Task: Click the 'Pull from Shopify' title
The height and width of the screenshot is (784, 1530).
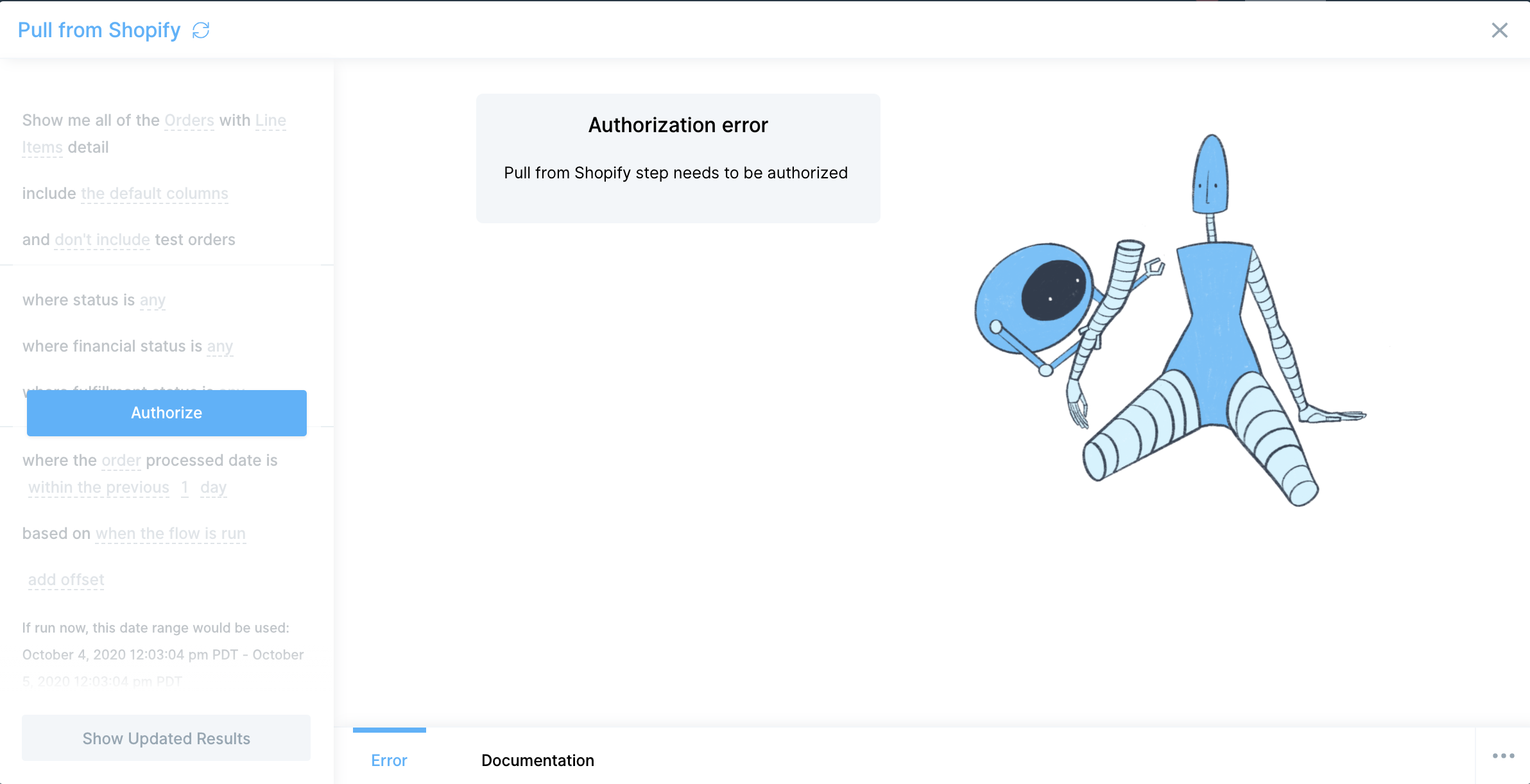Action: [99, 30]
